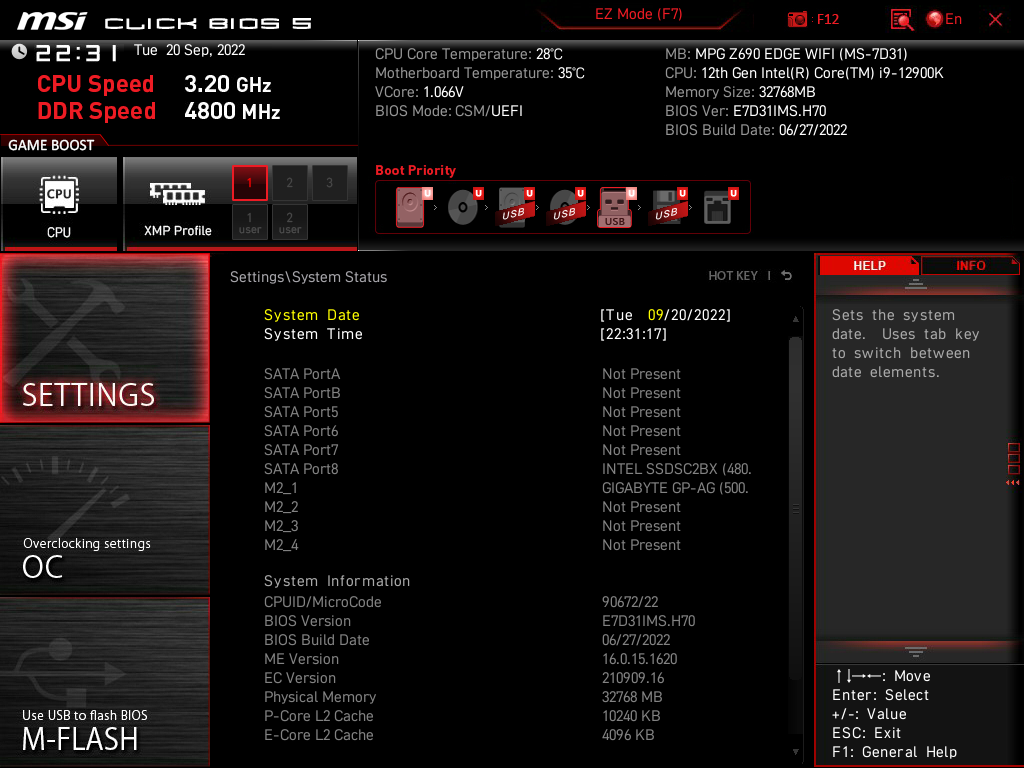
Task: Click the settings list scrollbar track
Action: coord(795,509)
